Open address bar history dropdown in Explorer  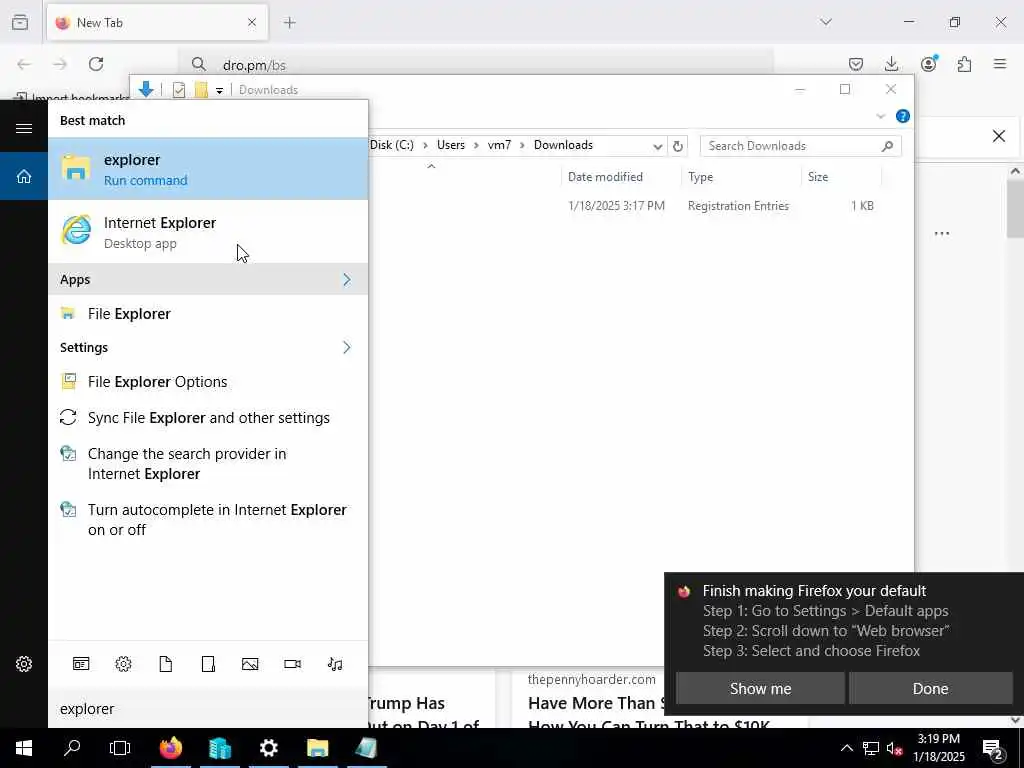(x=658, y=146)
